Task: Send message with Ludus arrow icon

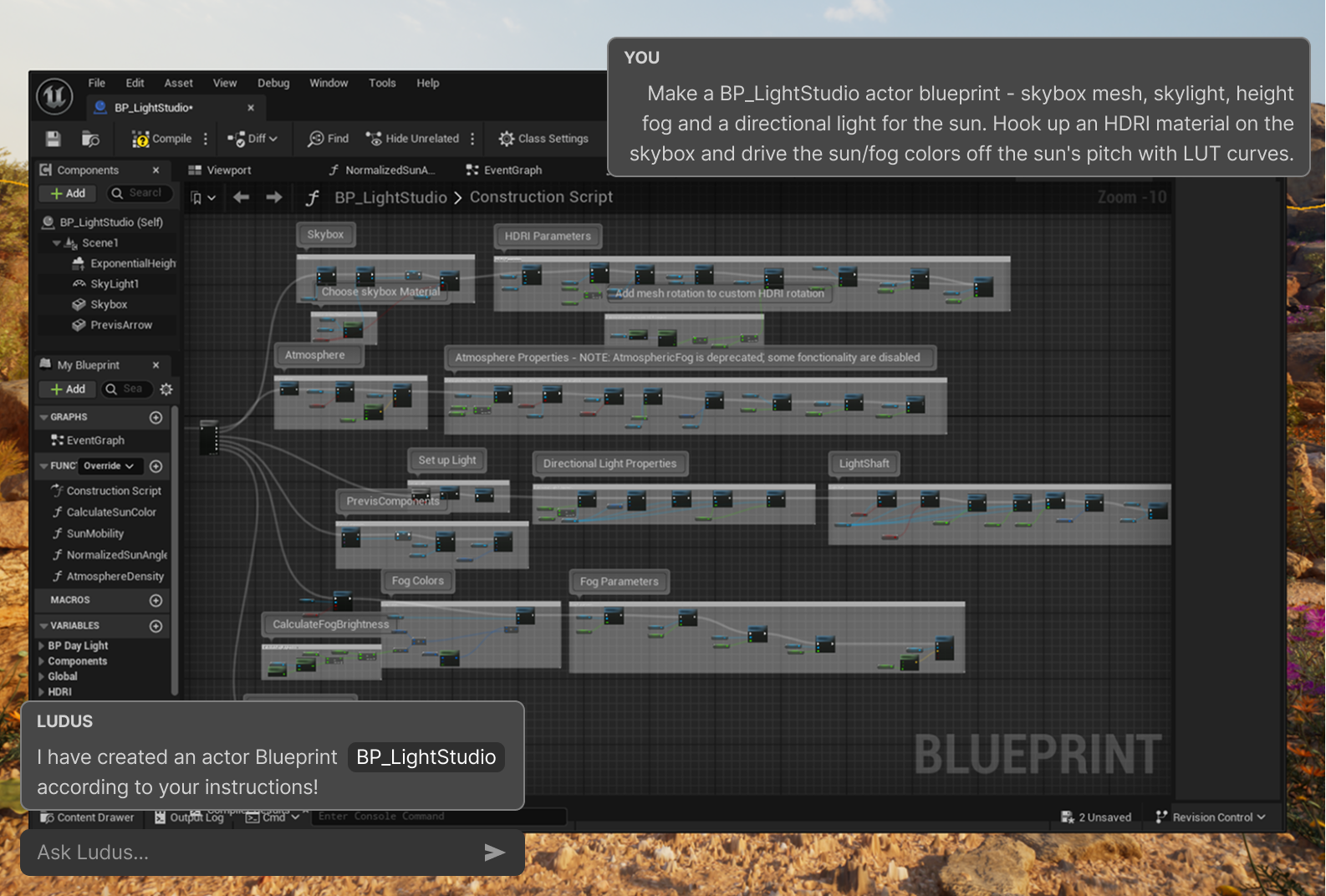Action: tap(495, 853)
